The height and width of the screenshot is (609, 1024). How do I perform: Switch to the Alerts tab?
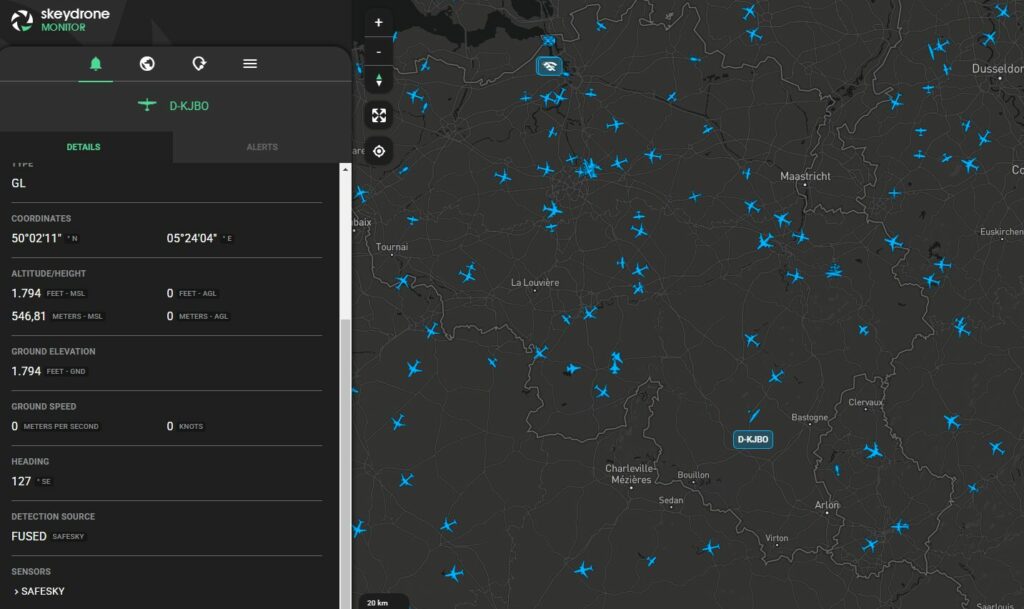click(262, 147)
